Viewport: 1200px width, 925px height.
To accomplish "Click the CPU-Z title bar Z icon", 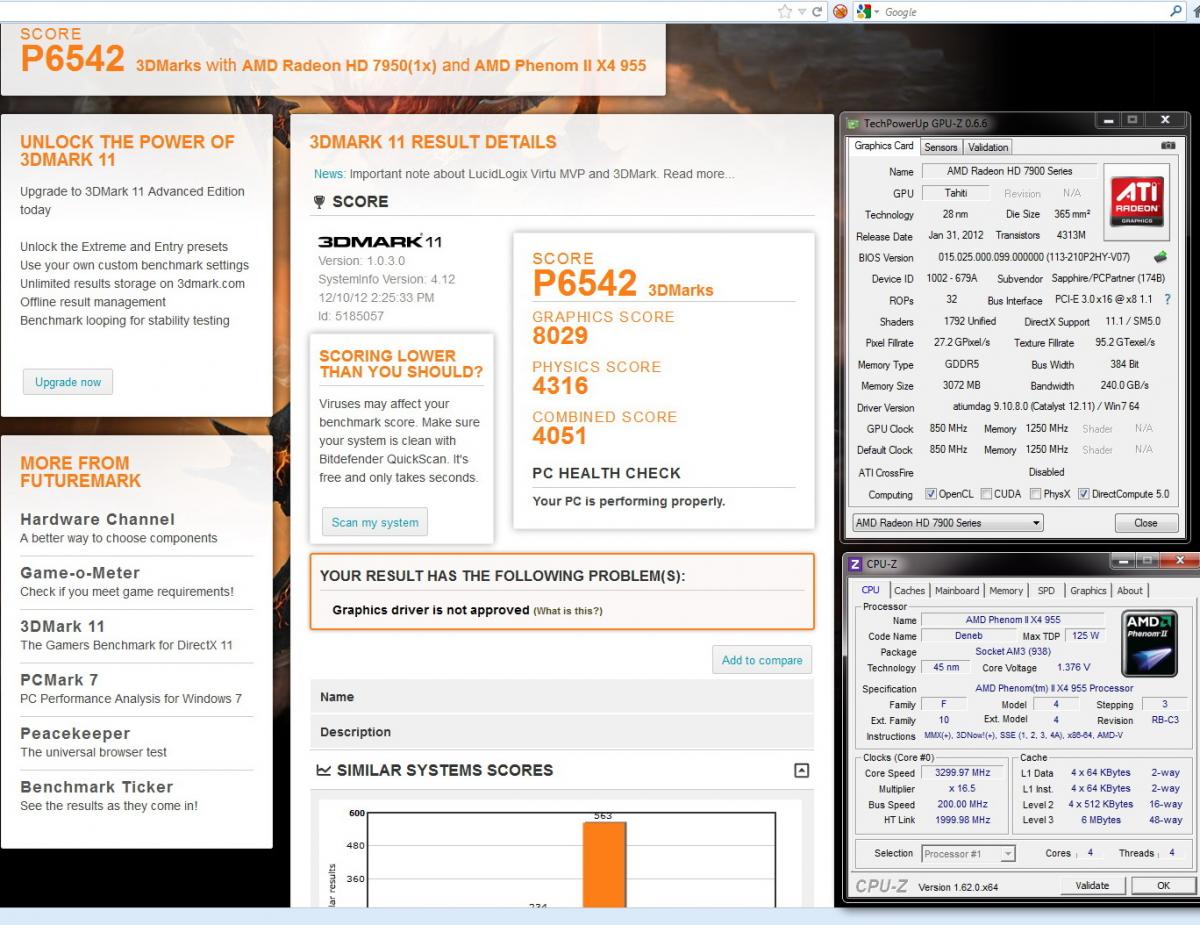I will tap(855, 564).
